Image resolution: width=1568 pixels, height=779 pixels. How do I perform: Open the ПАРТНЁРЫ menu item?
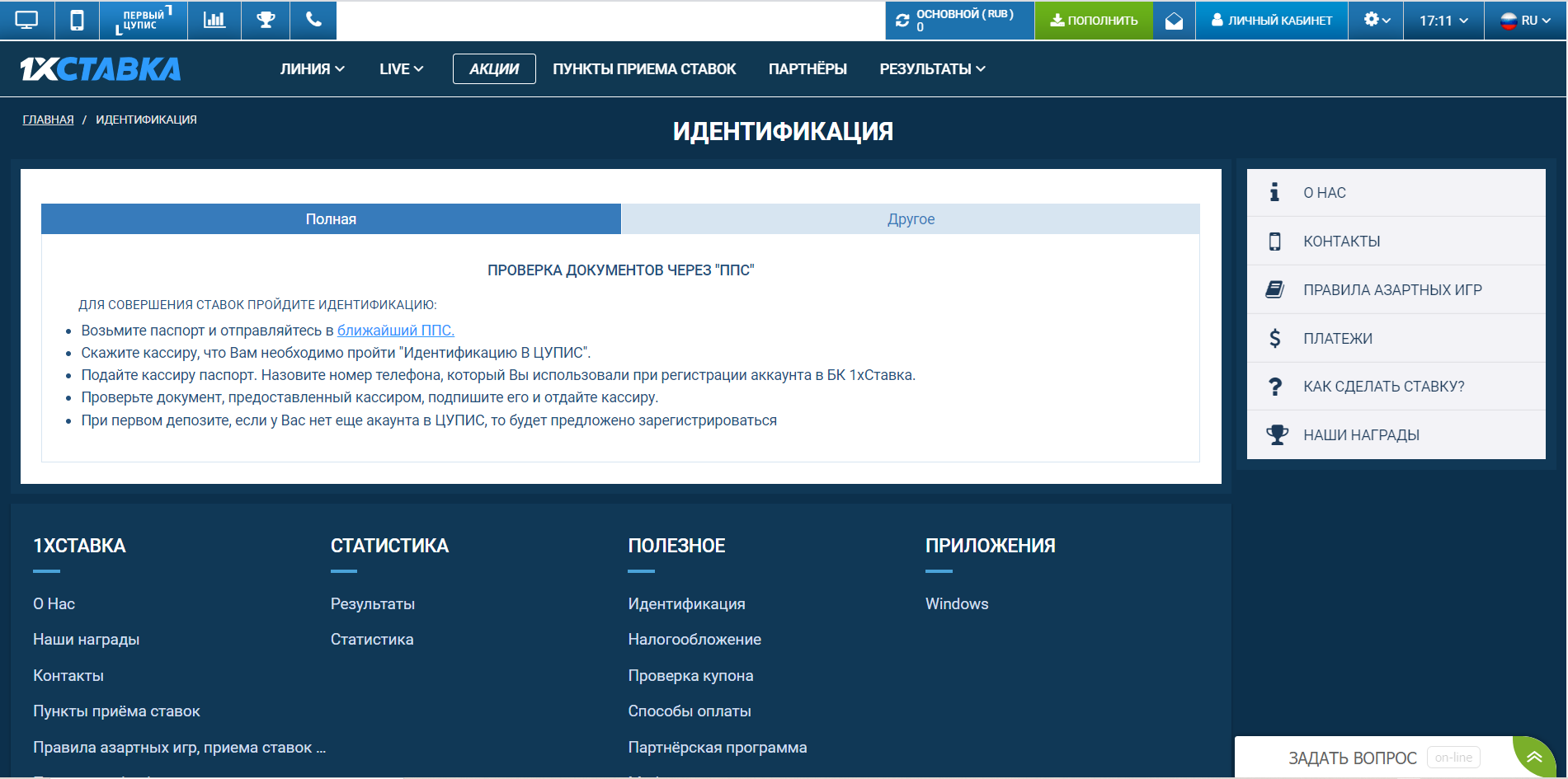[808, 69]
